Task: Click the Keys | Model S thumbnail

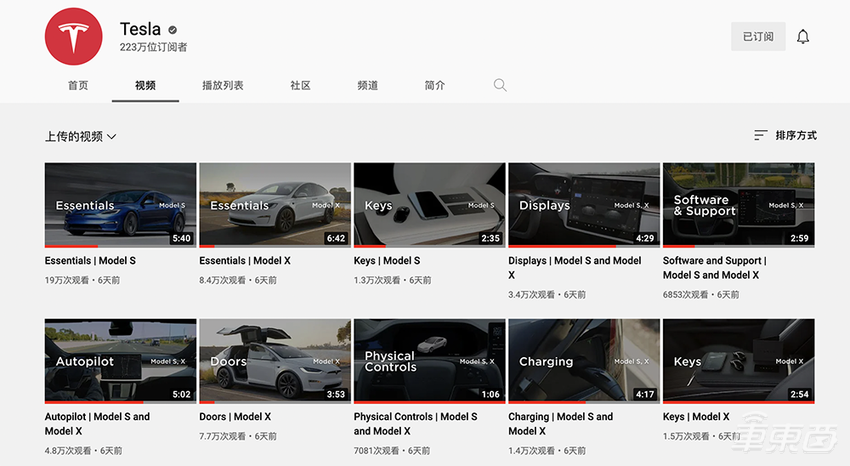Action: click(x=429, y=204)
